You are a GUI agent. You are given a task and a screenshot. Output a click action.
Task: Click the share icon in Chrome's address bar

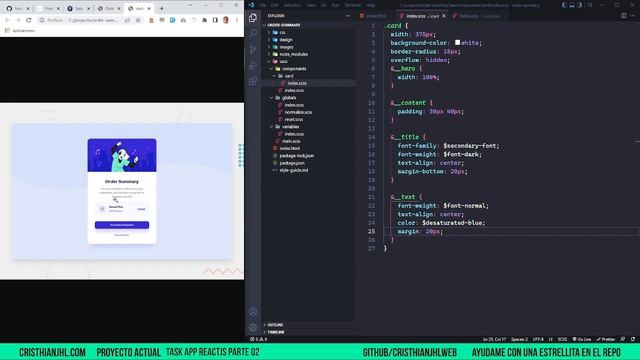pos(127,20)
